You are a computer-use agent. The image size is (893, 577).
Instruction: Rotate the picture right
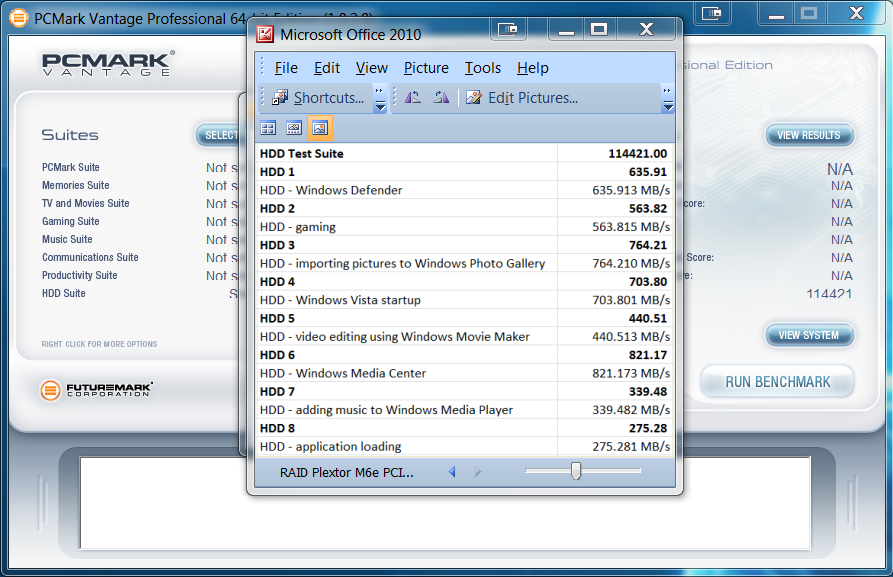440,98
